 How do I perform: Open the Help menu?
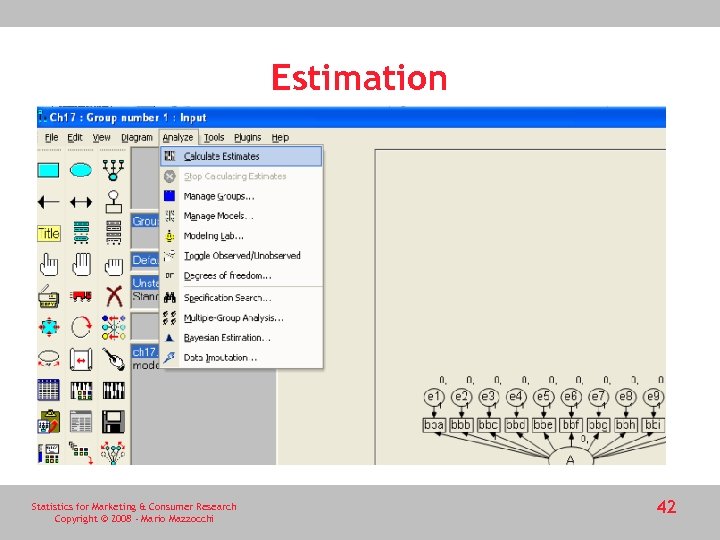point(280,137)
